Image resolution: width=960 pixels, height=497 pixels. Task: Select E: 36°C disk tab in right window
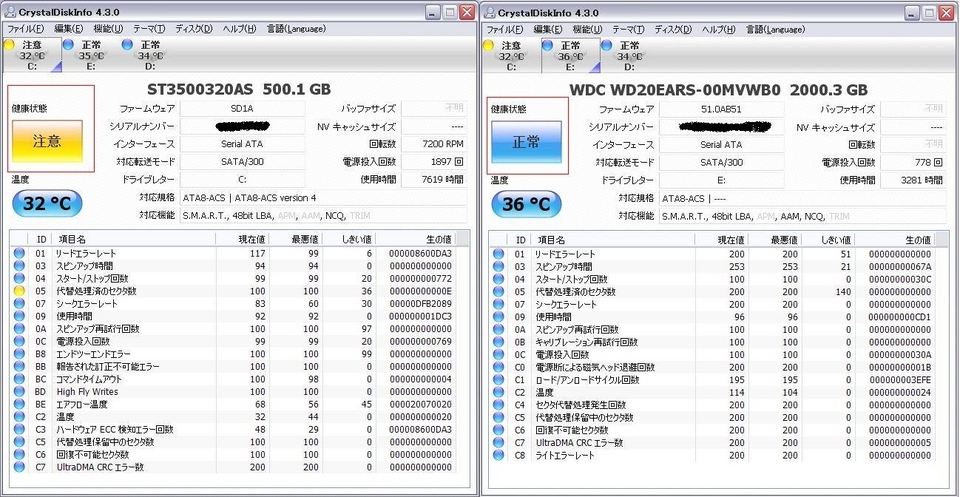571,56
